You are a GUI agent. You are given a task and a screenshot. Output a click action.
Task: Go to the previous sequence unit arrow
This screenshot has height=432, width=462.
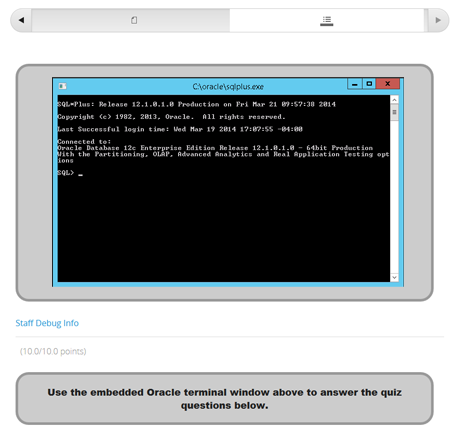click(x=21, y=20)
